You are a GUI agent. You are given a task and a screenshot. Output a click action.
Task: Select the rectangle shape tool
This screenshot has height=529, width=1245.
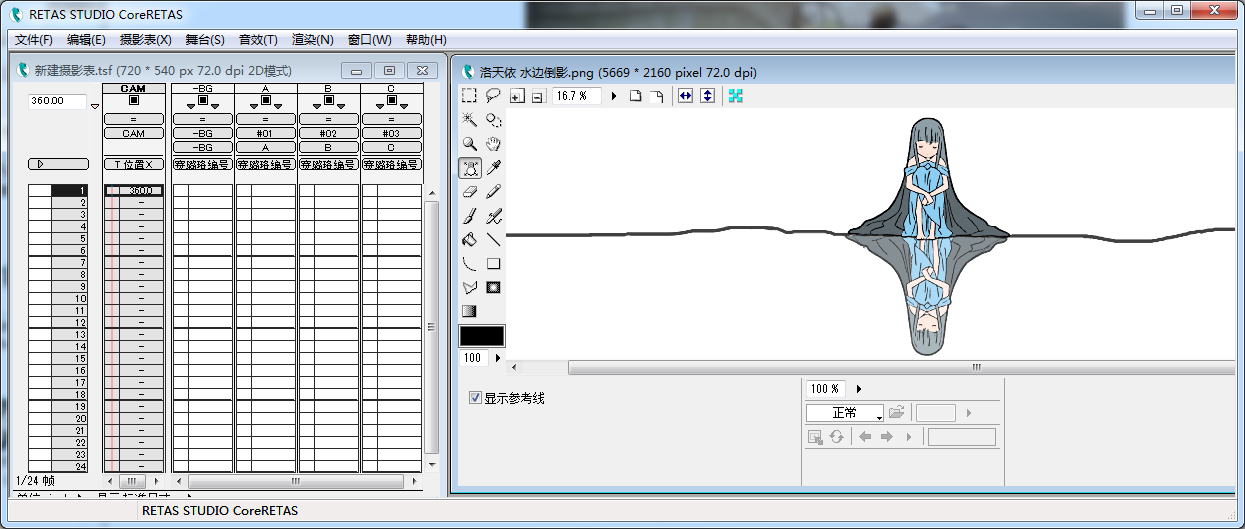click(493, 264)
